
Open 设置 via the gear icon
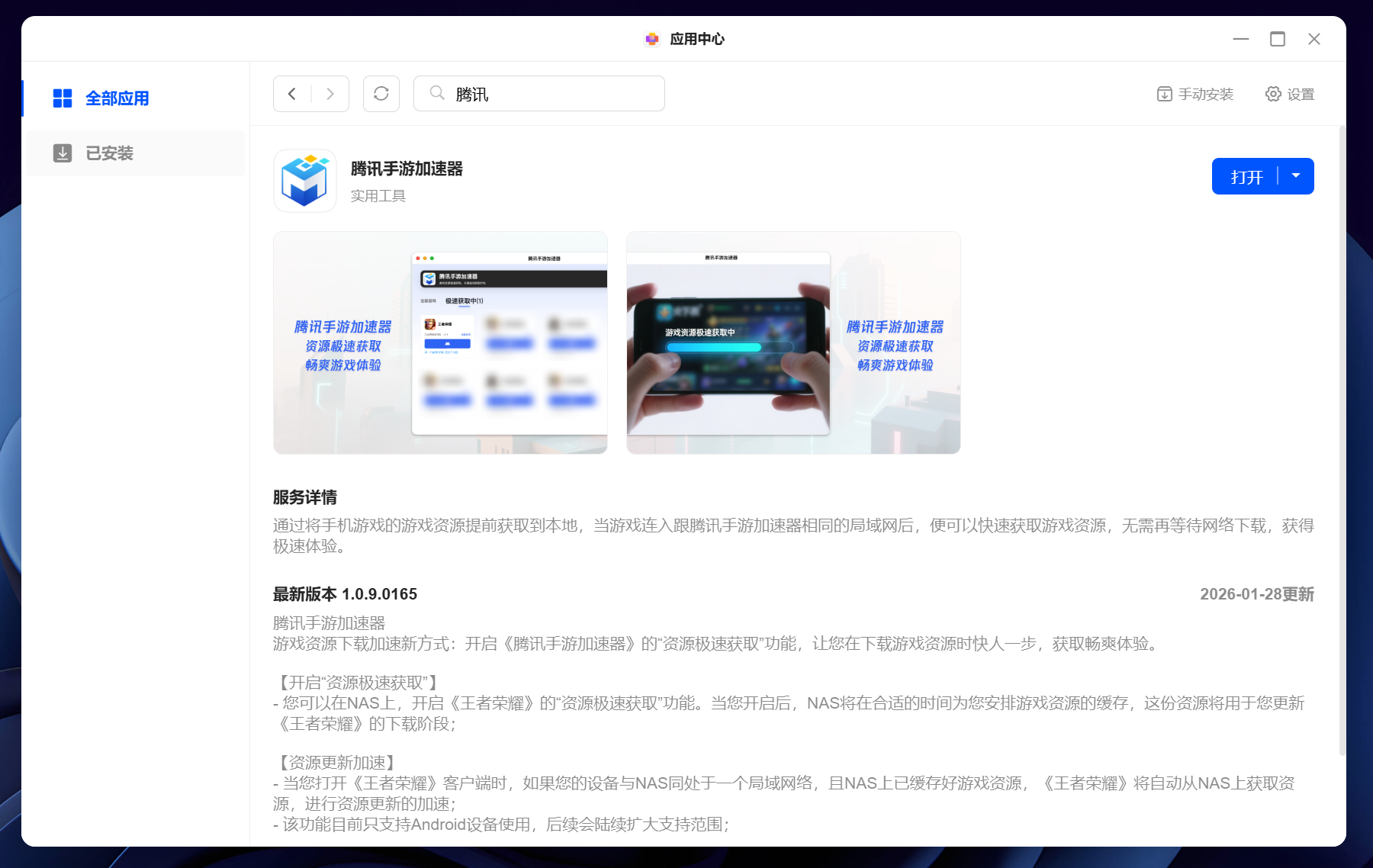pyautogui.click(x=1272, y=94)
